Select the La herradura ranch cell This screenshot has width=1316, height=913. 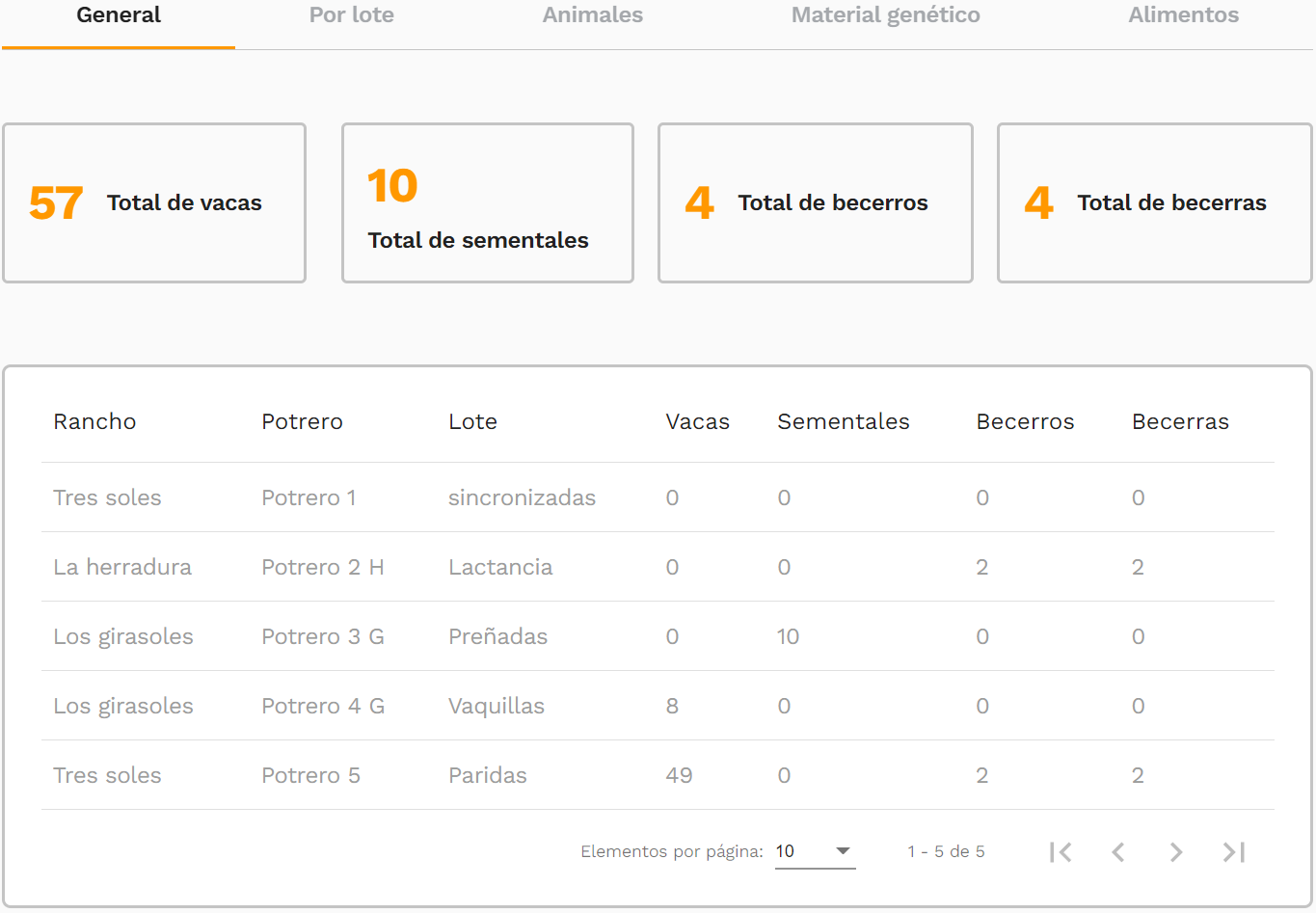(x=122, y=567)
